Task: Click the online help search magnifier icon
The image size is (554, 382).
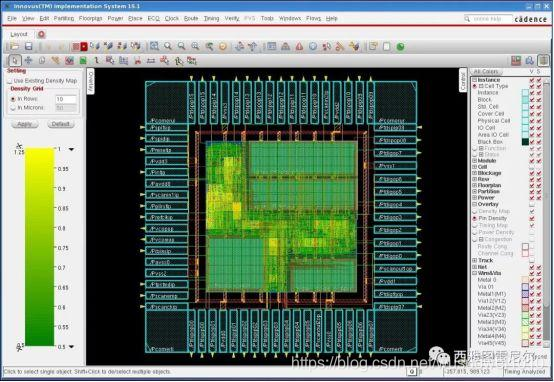Action: click(x=467, y=19)
